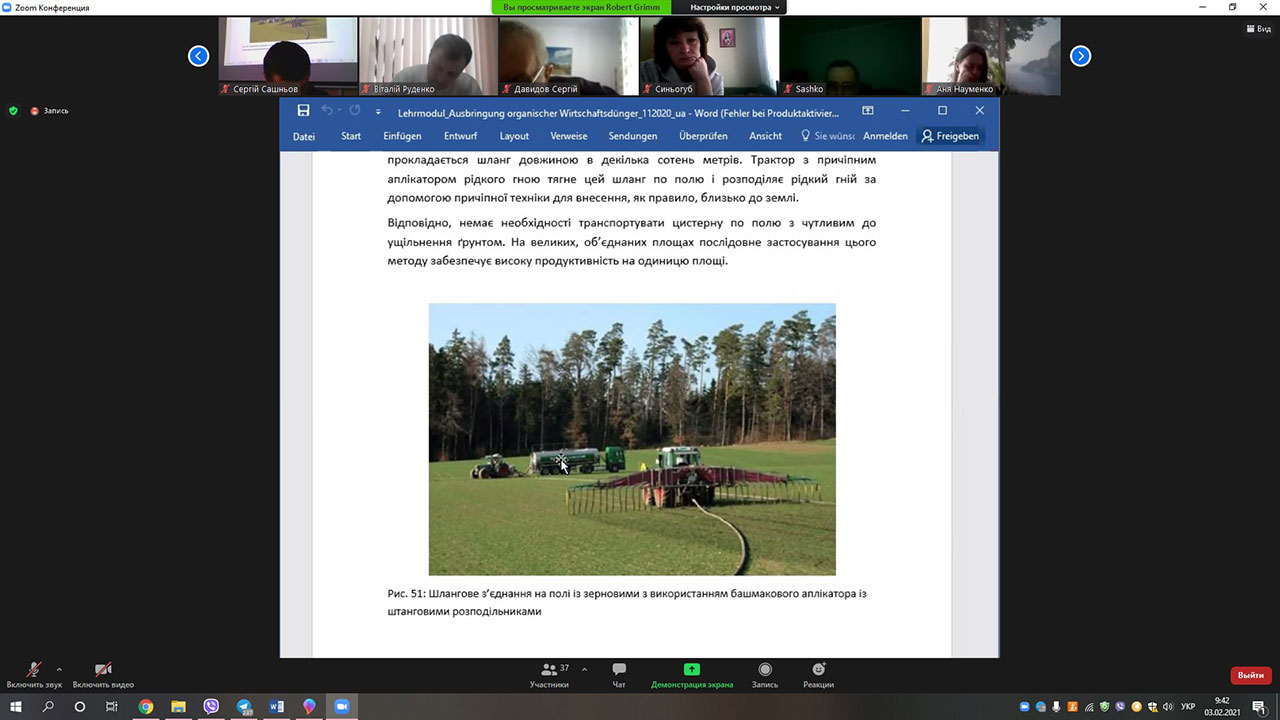This screenshot has height=720, width=1280.
Task: Switch to Word from the taskbar
Action: [276, 706]
